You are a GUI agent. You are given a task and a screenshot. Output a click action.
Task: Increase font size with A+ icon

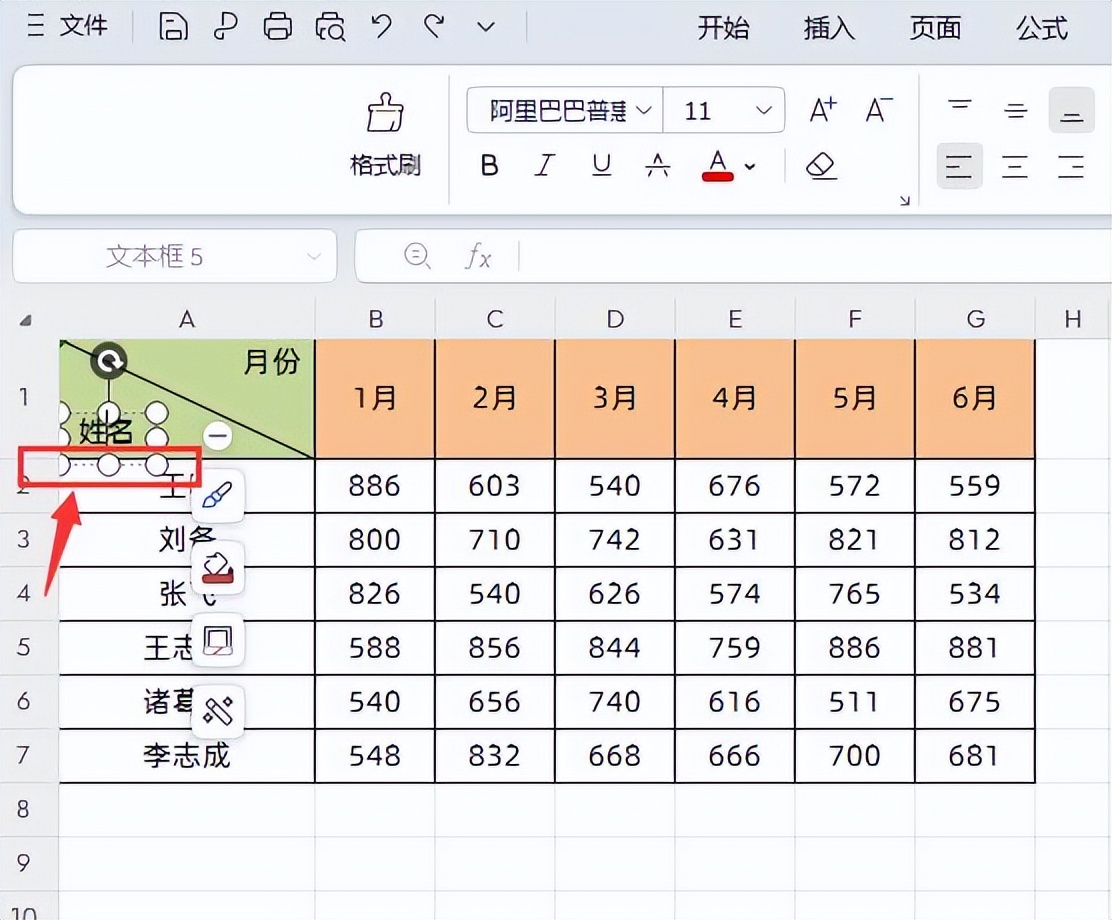click(822, 110)
